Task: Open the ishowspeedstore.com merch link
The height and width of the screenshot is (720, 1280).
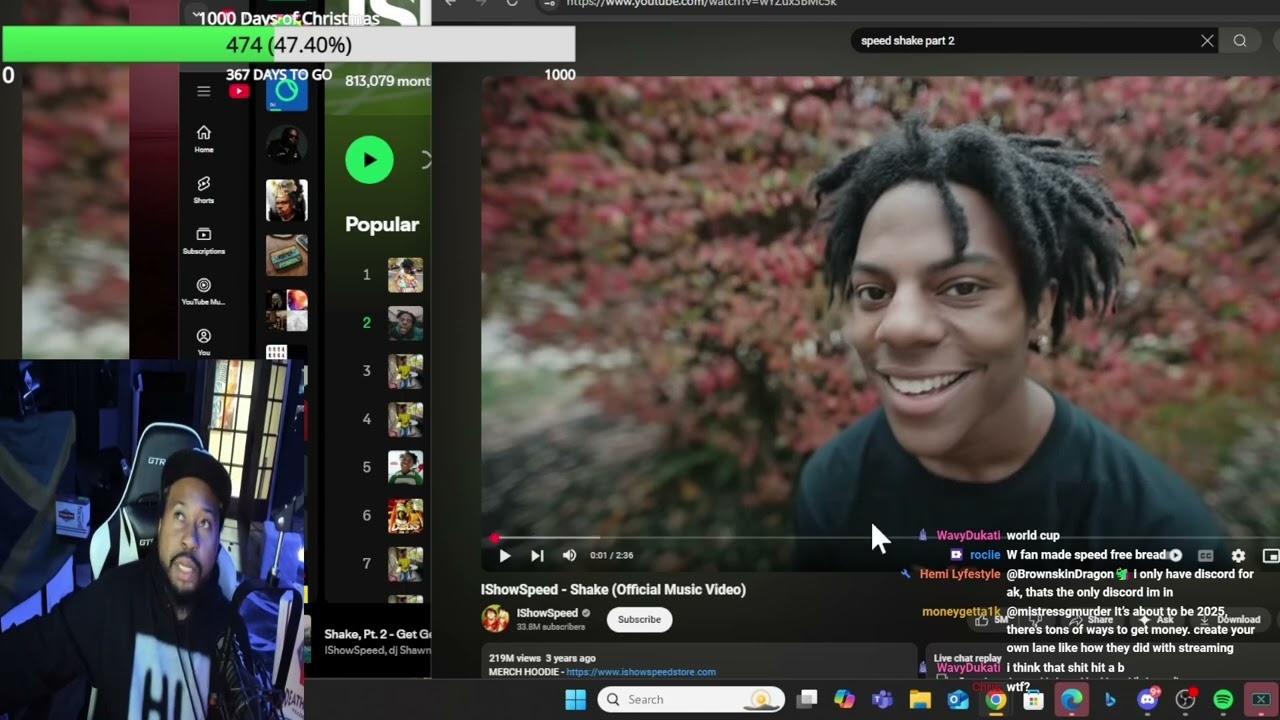Action: click(x=641, y=672)
